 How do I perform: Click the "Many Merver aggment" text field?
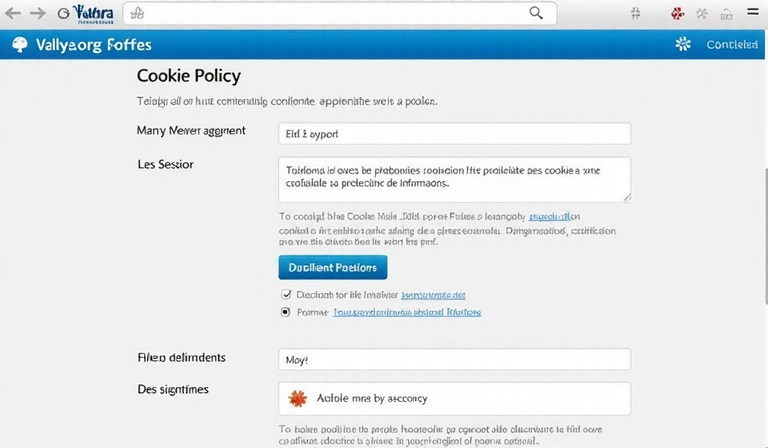coord(453,133)
